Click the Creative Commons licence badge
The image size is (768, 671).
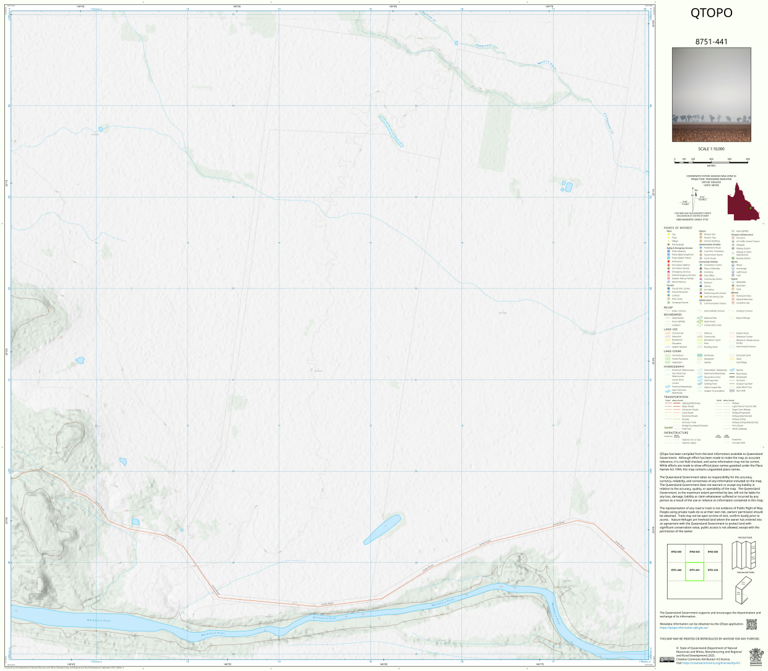point(667,660)
